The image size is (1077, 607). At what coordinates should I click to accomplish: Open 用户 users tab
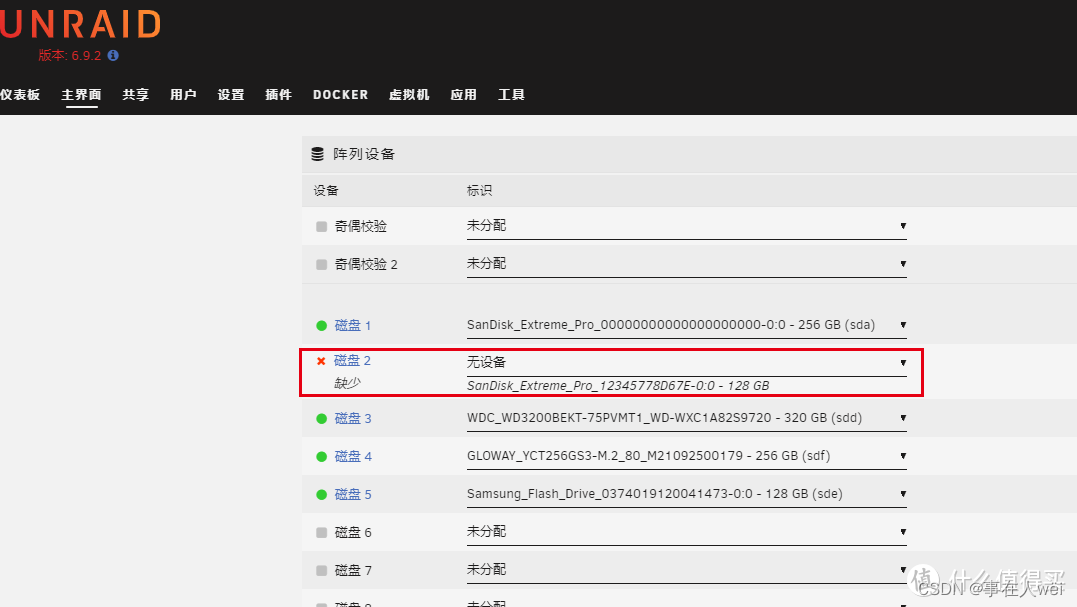click(183, 95)
